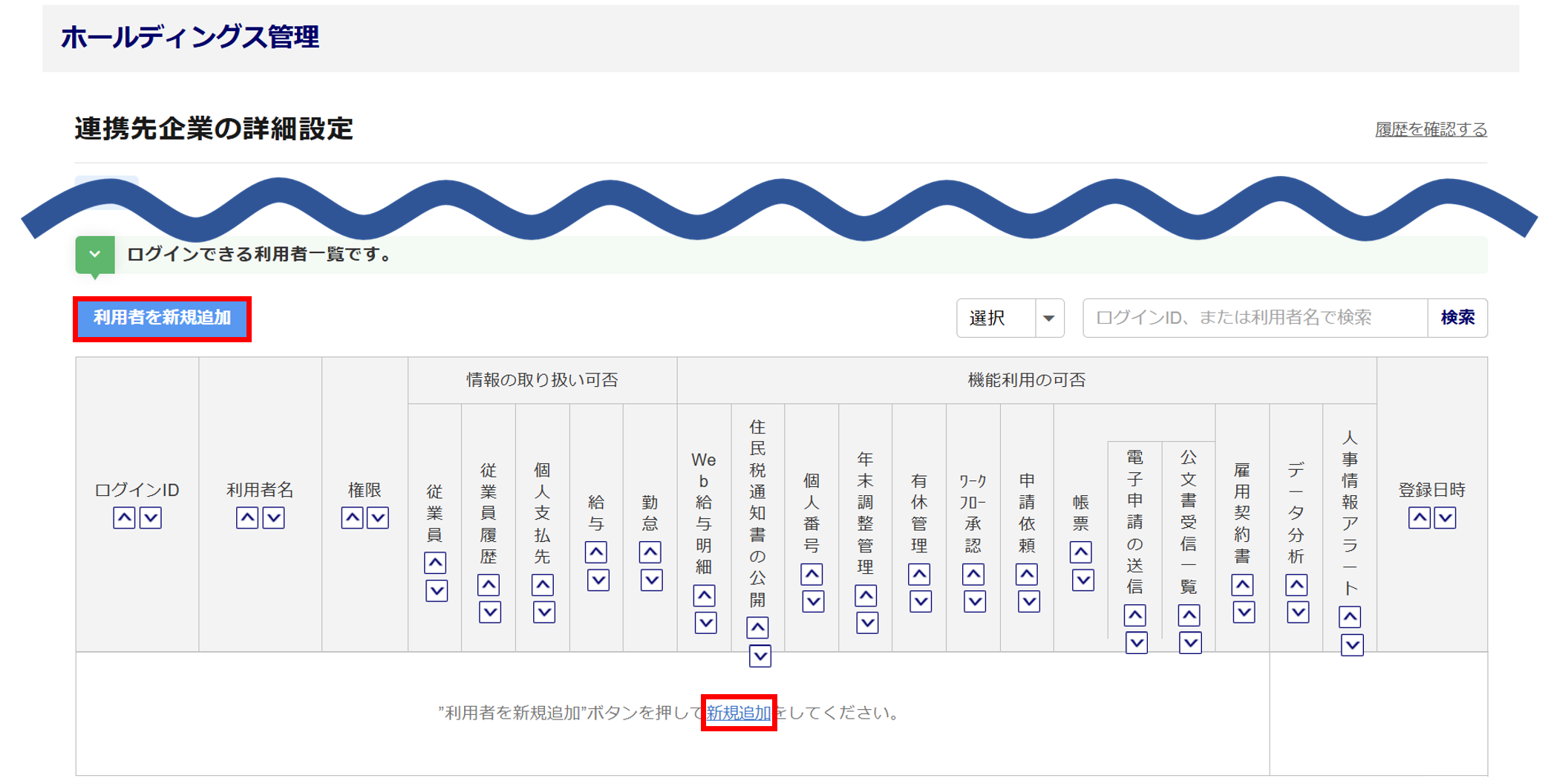Sort 個人番号 column descending
Image resolution: width=1548 pixels, height=784 pixels.
pyautogui.click(x=814, y=601)
